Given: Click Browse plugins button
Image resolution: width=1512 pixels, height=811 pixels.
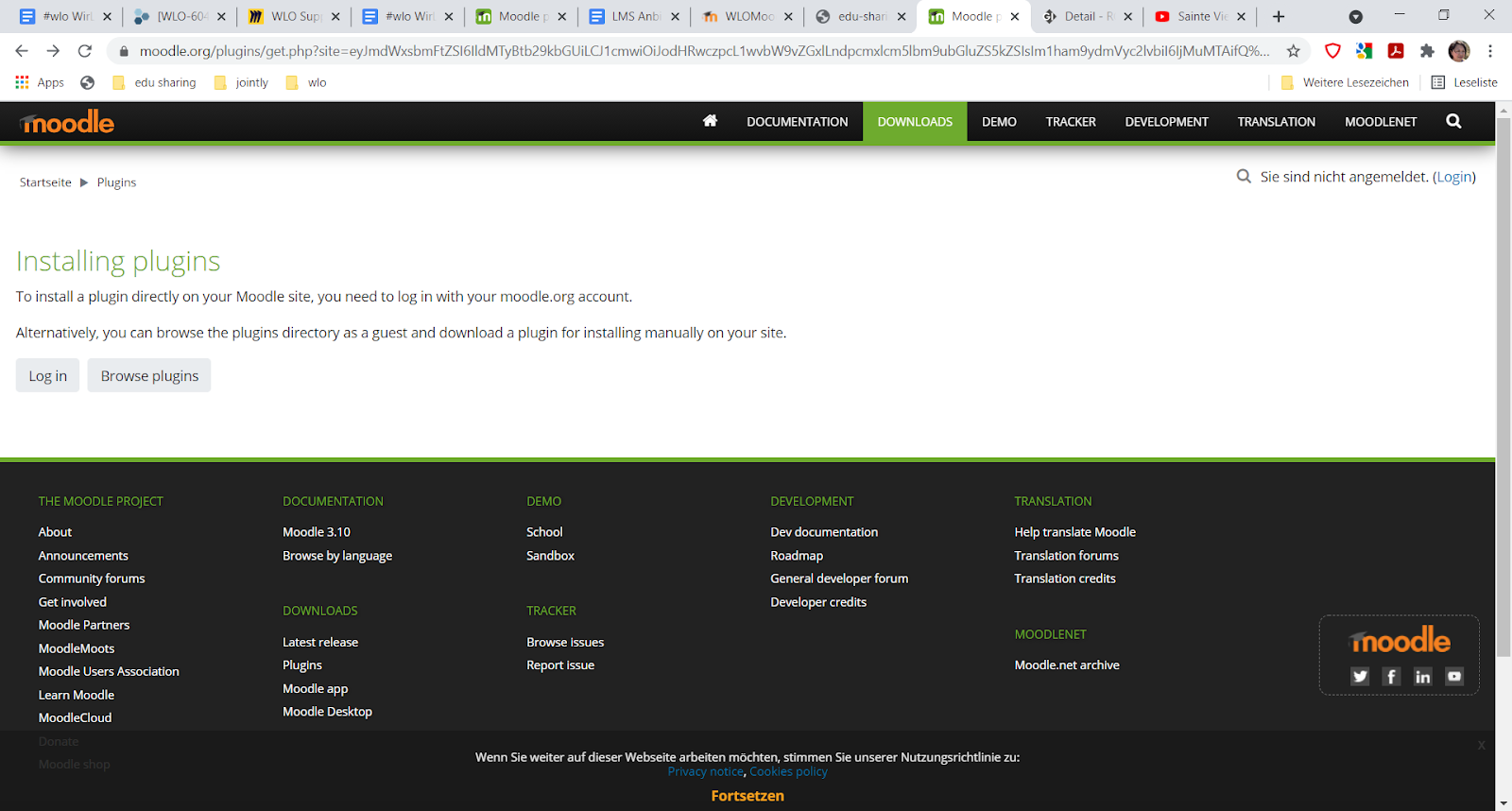Looking at the screenshot, I should tap(149, 375).
